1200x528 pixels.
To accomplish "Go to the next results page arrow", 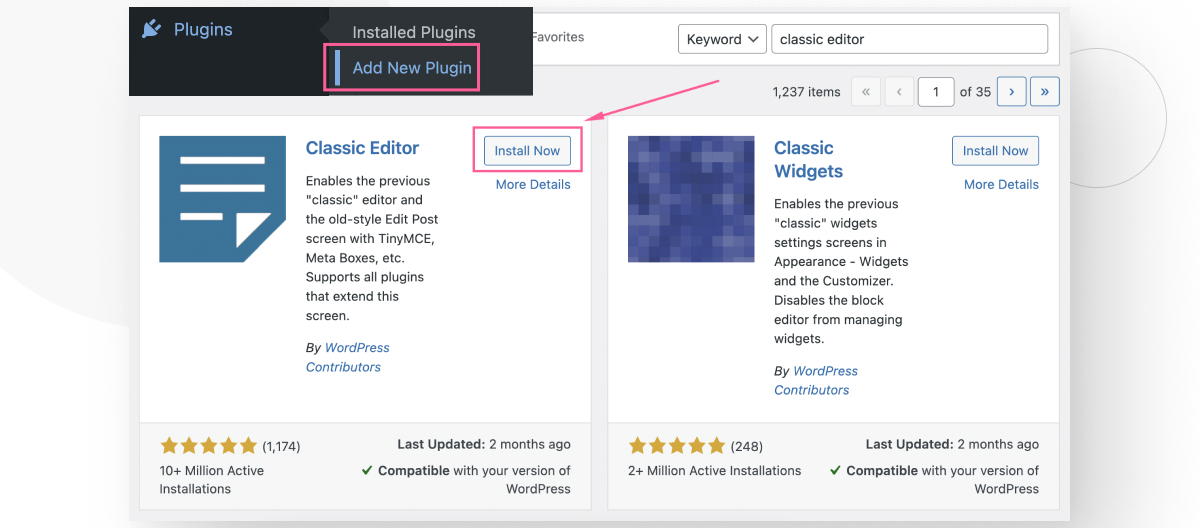I will coord(1011,92).
